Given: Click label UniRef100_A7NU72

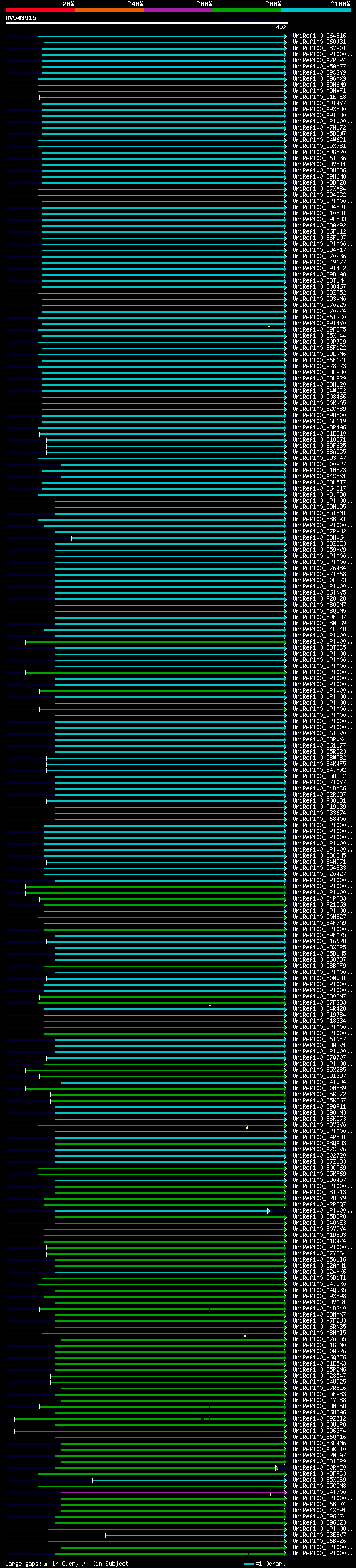Looking at the screenshot, I should 319,128.
